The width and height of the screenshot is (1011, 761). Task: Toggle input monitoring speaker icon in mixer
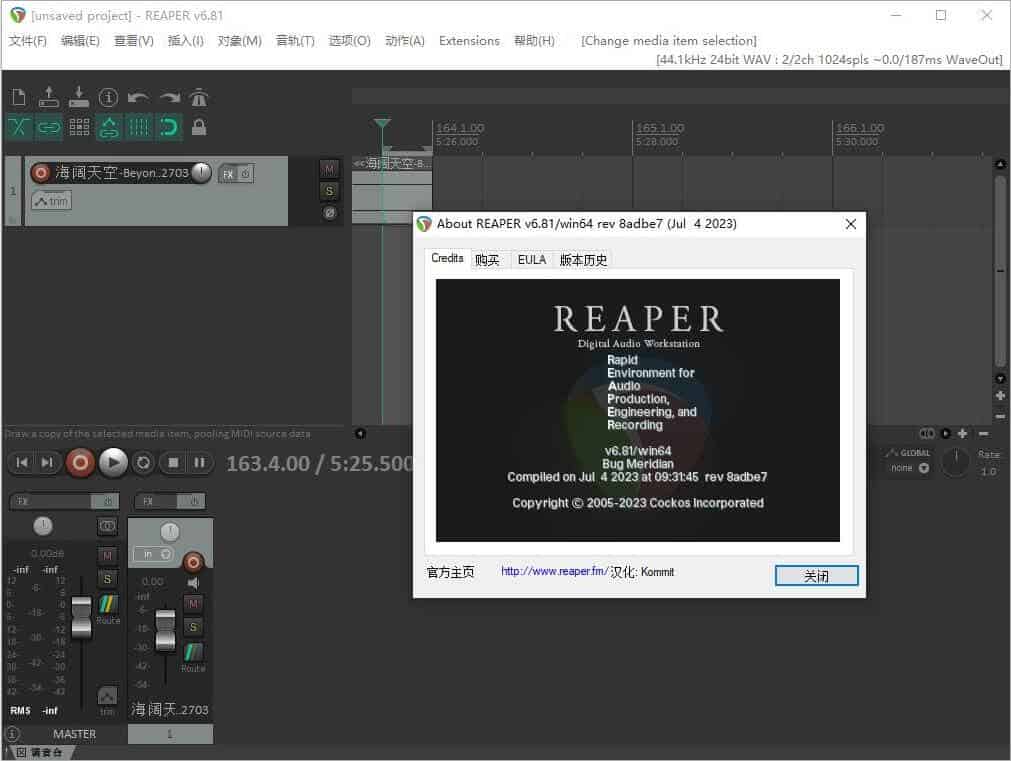[x=193, y=583]
